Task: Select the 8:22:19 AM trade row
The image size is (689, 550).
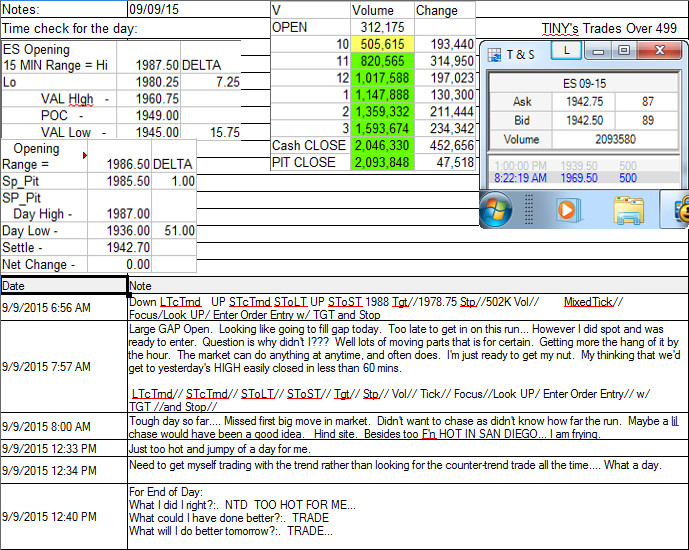Action: [x=584, y=177]
